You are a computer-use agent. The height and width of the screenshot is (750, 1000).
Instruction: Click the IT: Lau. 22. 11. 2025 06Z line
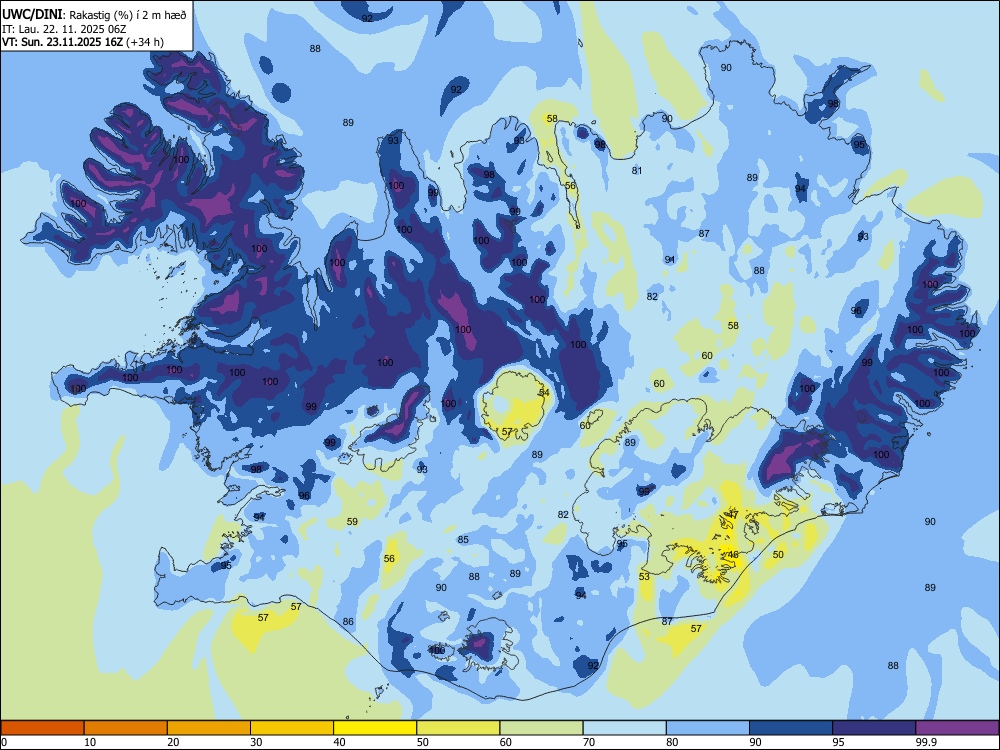click(x=66, y=29)
